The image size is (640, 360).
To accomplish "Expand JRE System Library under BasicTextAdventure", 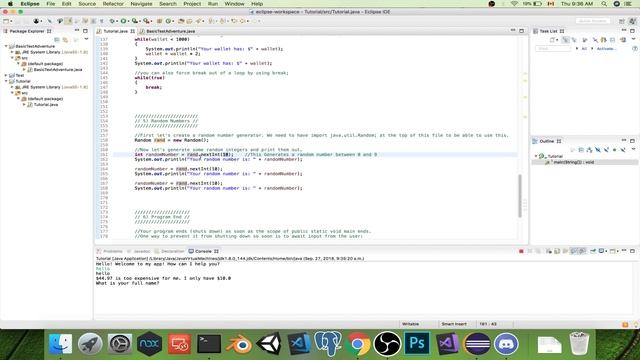I will [x=12, y=52].
